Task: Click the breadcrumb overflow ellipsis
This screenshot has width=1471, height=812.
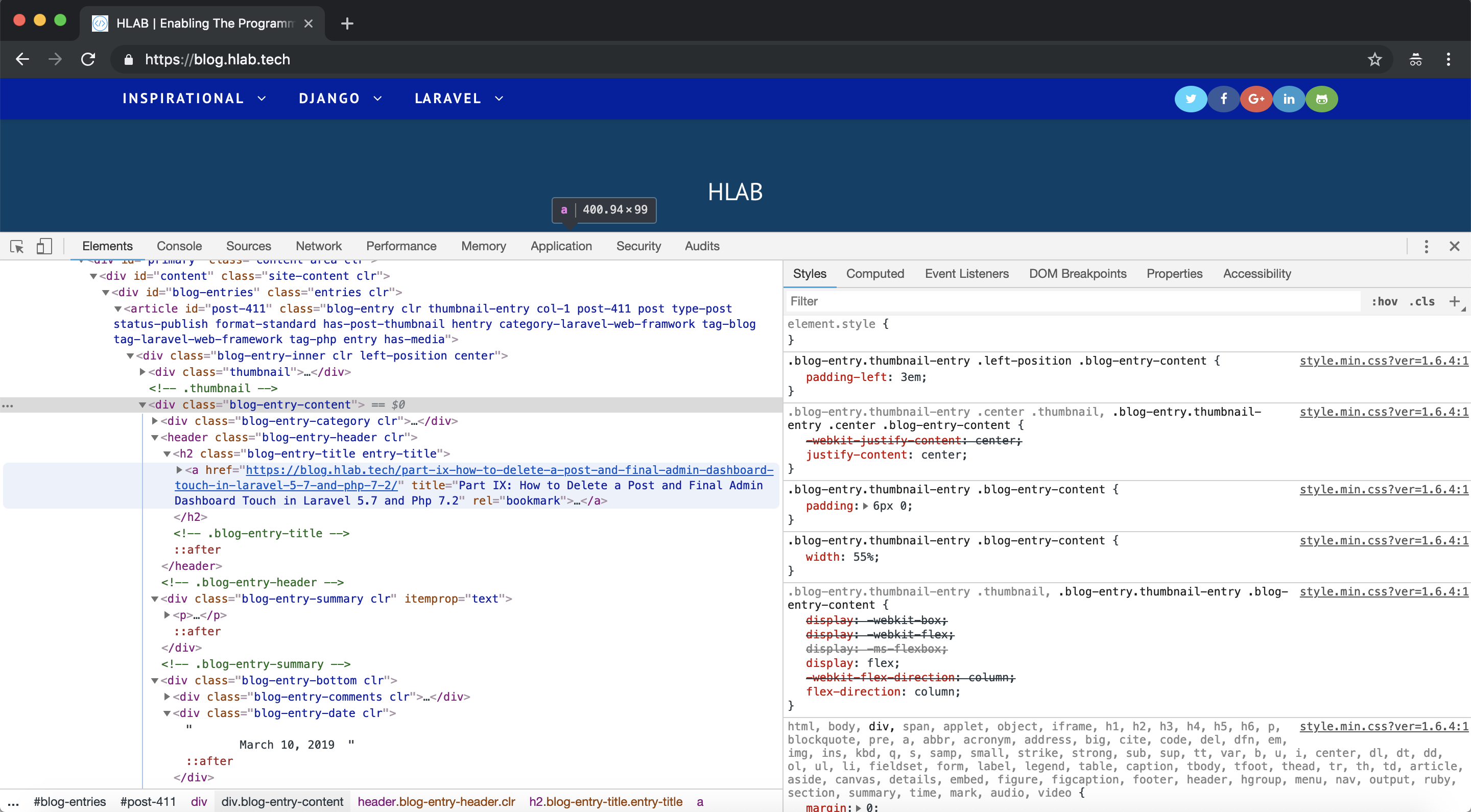Action: click(13, 802)
